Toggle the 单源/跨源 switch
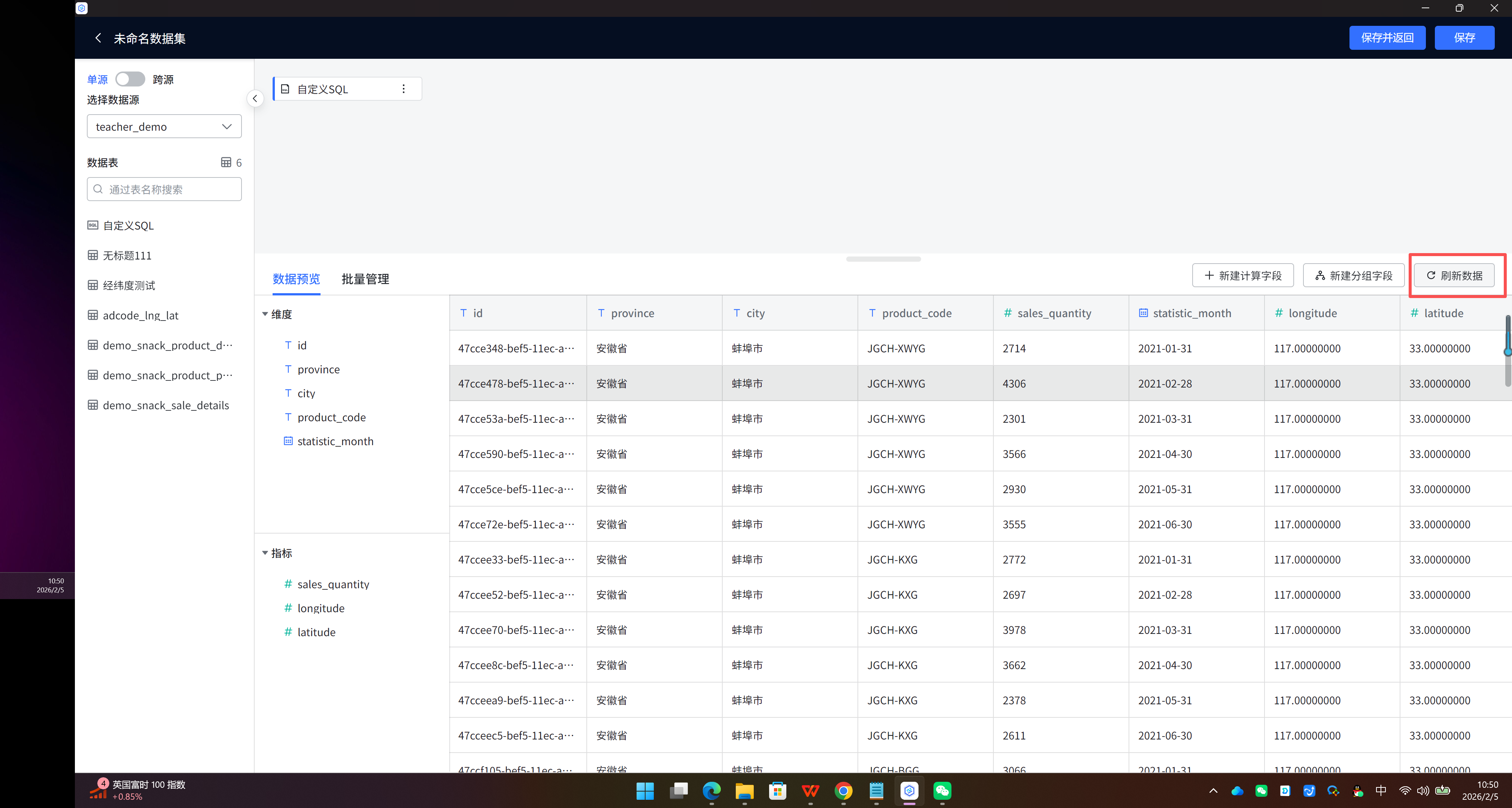The width and height of the screenshot is (1512, 808). 130,79
